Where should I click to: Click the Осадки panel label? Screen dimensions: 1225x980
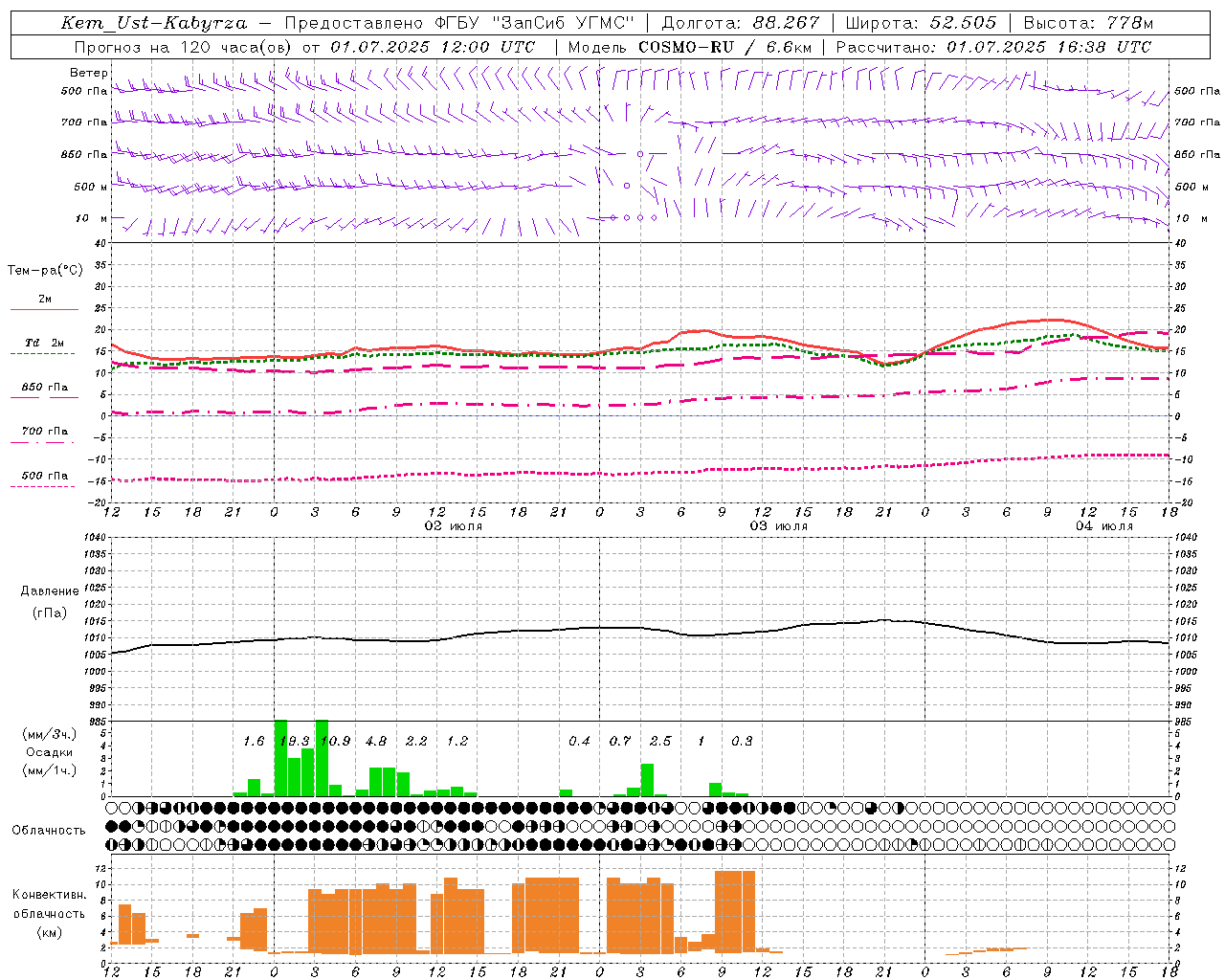(49, 752)
